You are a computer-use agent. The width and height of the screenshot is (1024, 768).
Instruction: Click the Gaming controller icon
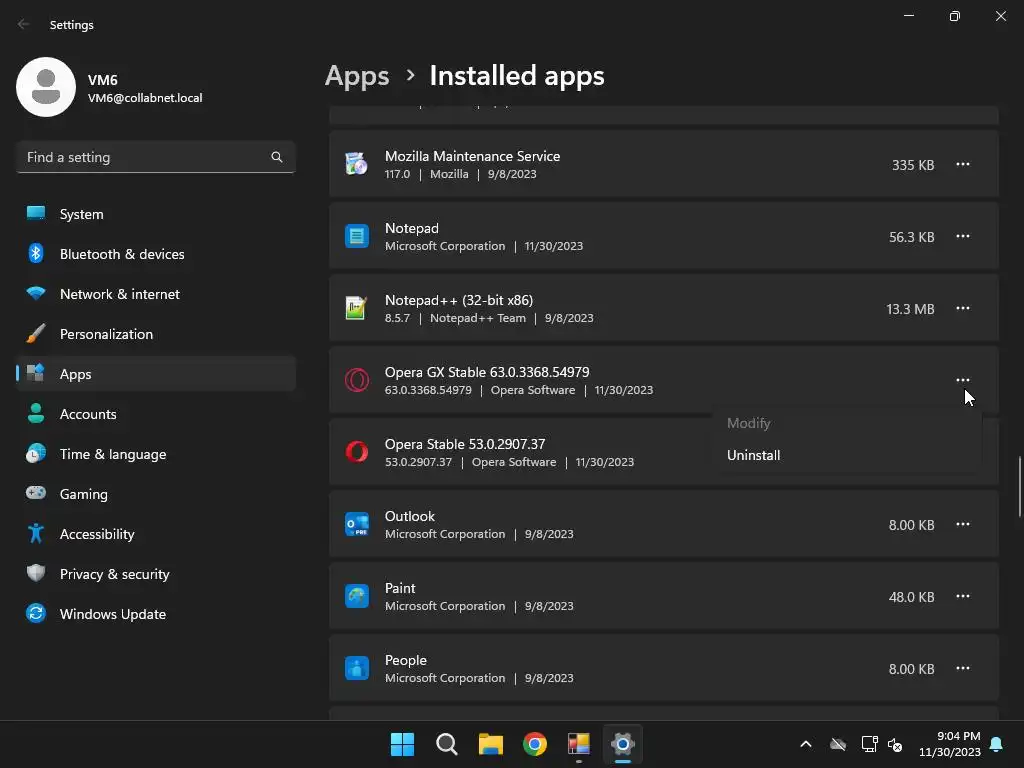click(x=36, y=493)
